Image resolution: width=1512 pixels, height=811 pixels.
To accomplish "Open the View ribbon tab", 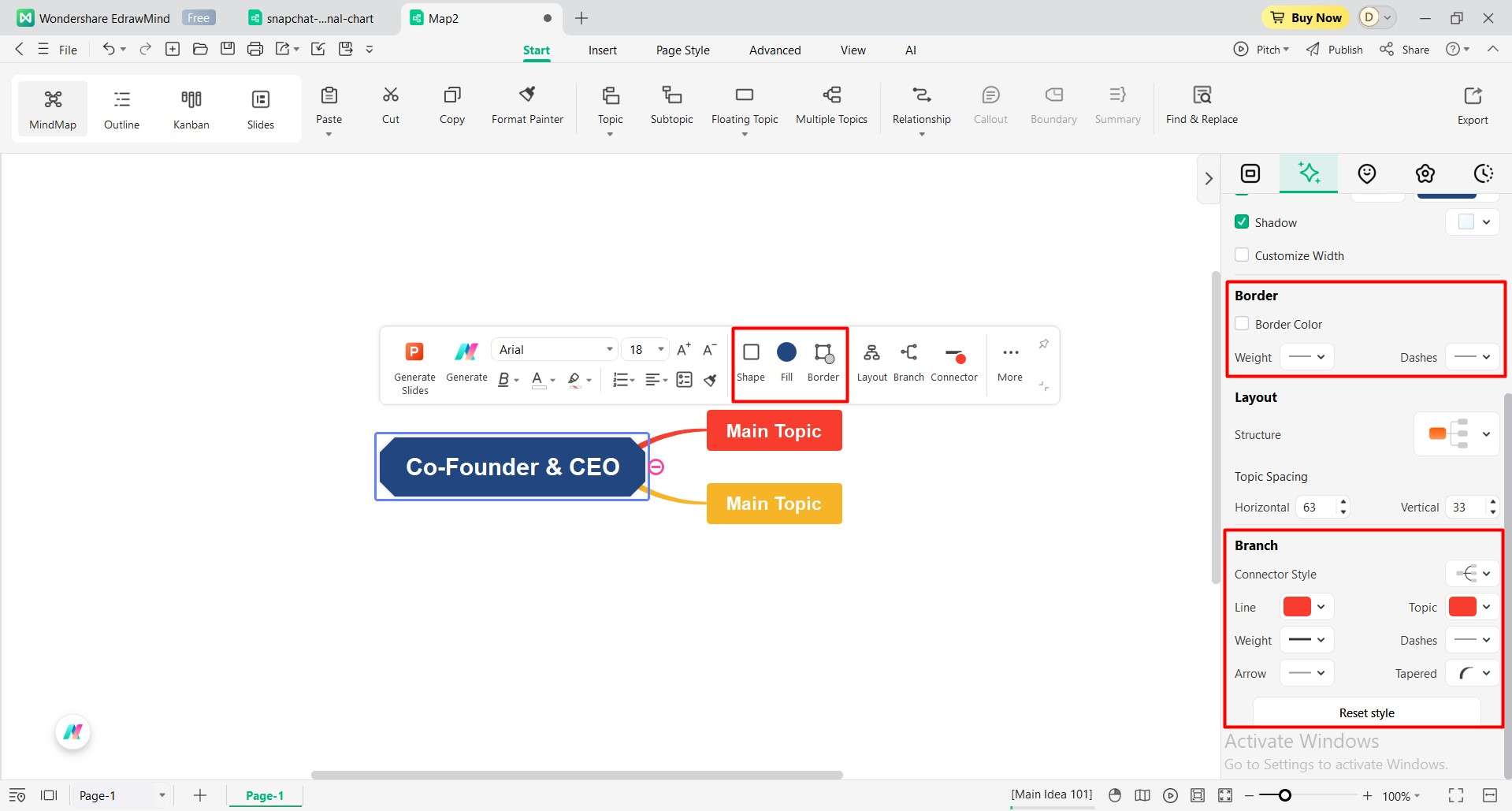I will pos(853,50).
